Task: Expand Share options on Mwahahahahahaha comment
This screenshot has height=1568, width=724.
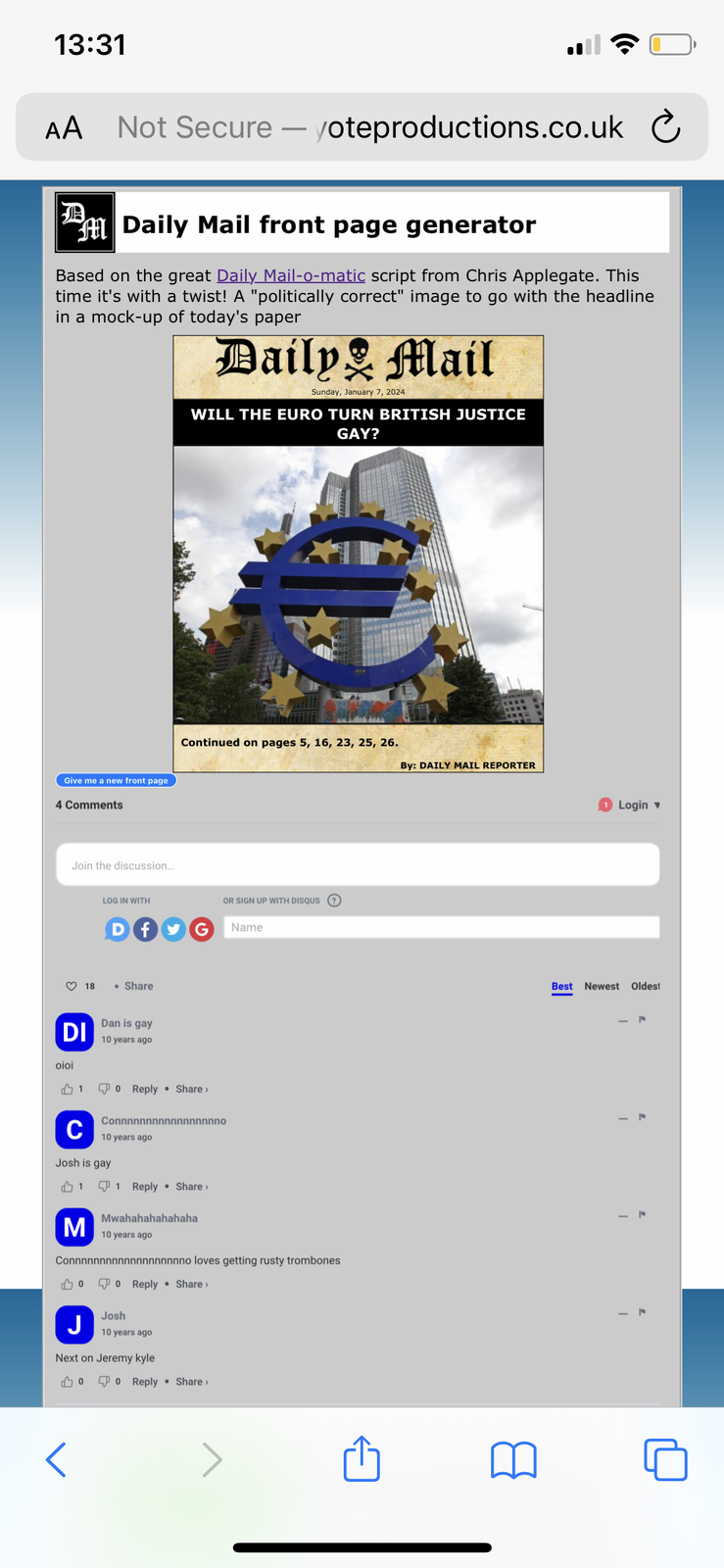Action: coord(191,1284)
